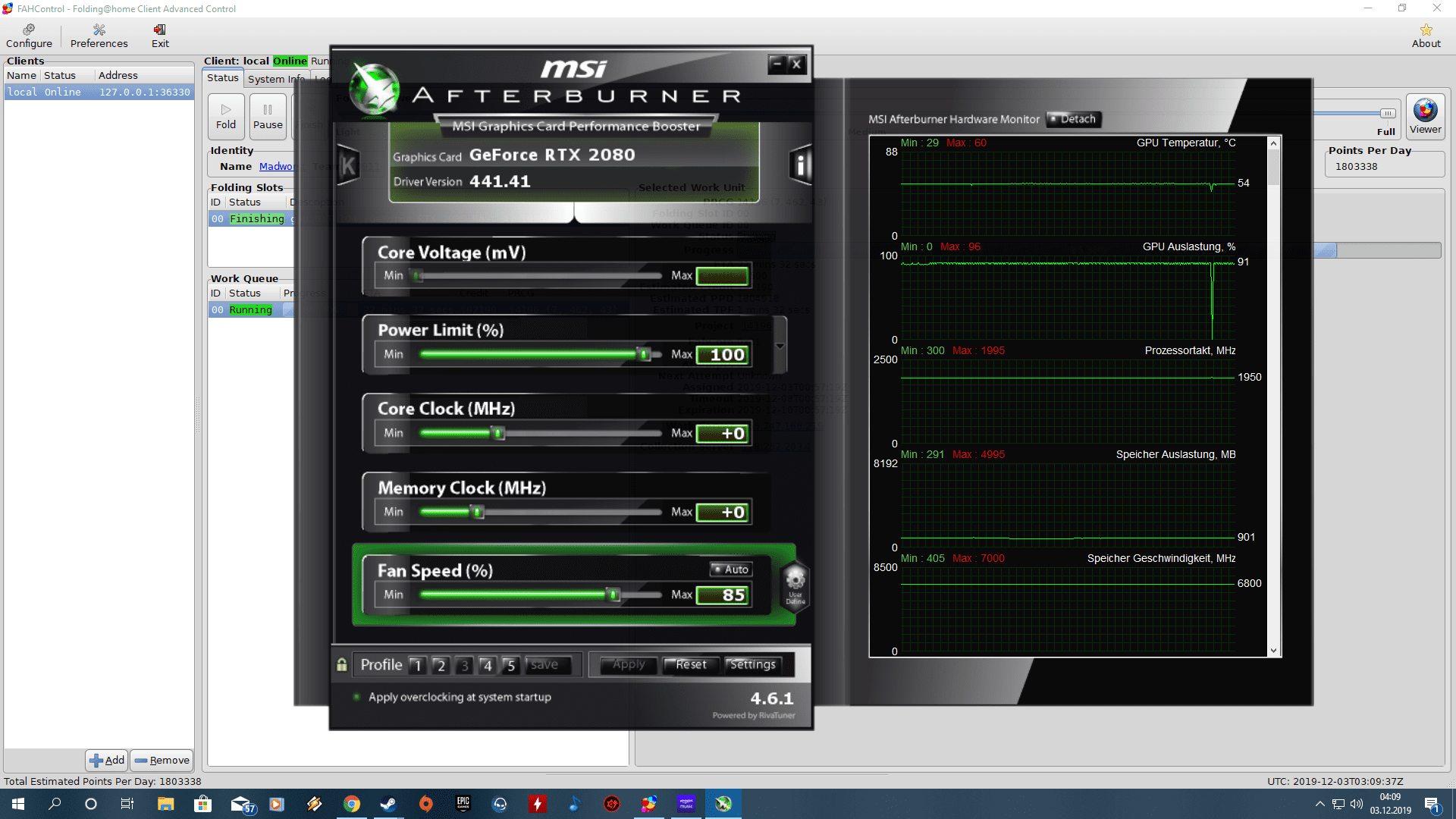The width and height of the screenshot is (1456, 819).
Task: Open Preferences from the toolbar
Action: coord(99,36)
